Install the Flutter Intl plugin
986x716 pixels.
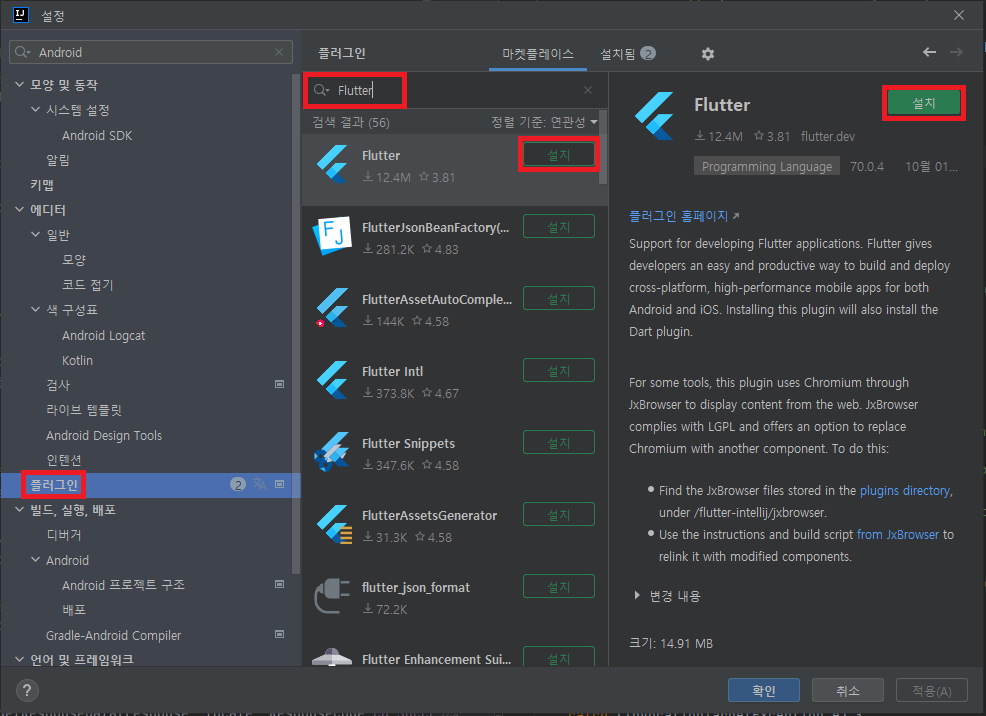(558, 370)
